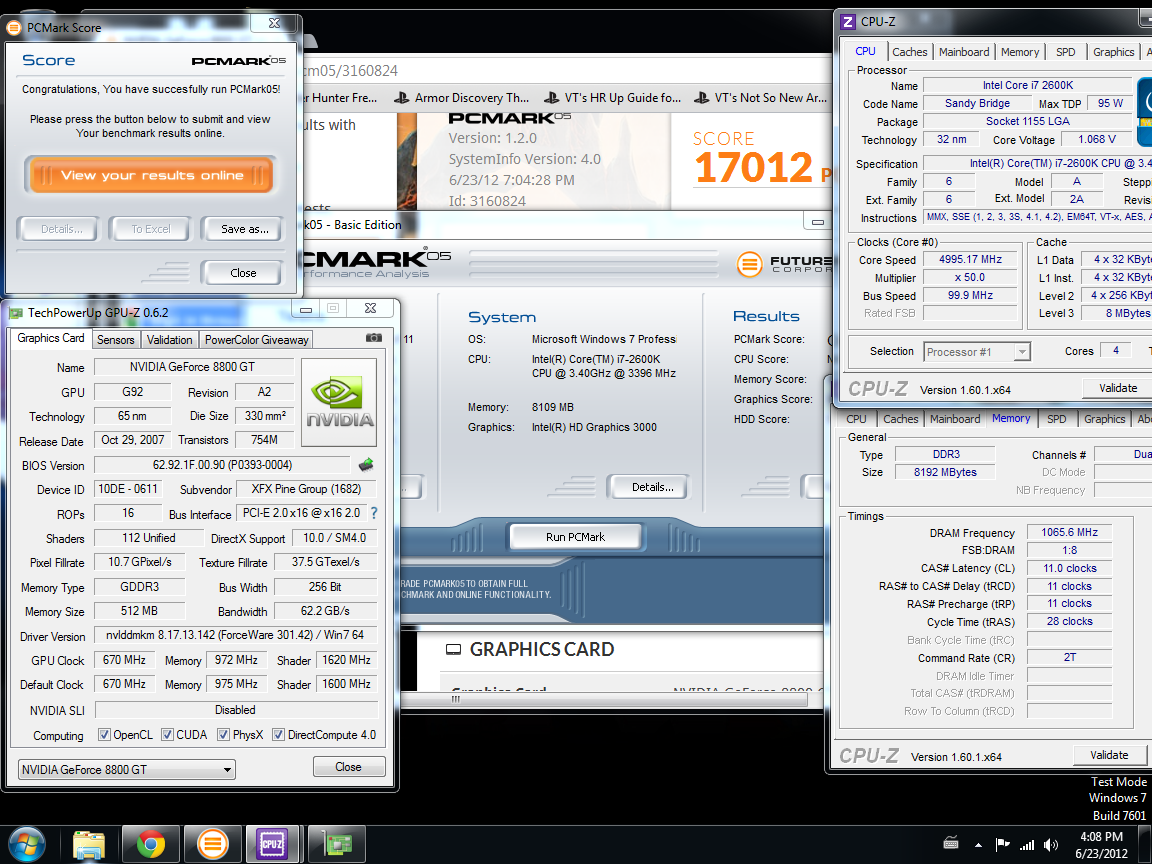Open Google Chrome from taskbar
This screenshot has height=864, width=1152.
(x=151, y=844)
